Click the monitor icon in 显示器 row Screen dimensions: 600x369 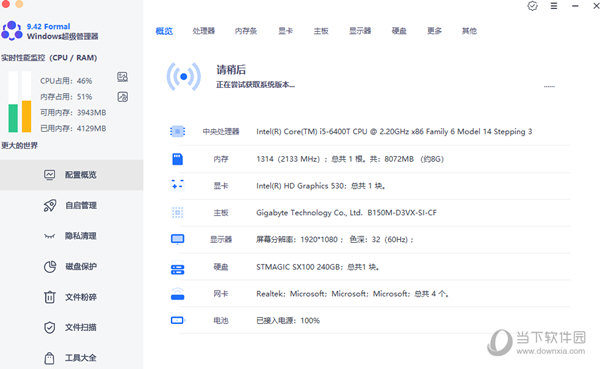[178, 240]
